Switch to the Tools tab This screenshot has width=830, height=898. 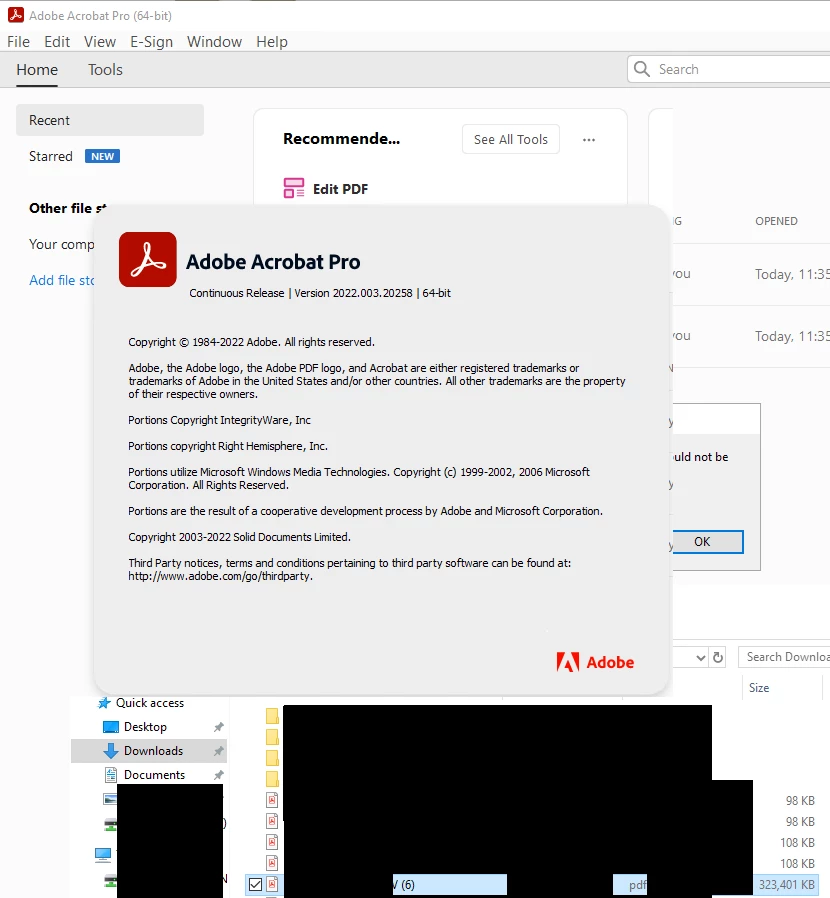click(105, 70)
